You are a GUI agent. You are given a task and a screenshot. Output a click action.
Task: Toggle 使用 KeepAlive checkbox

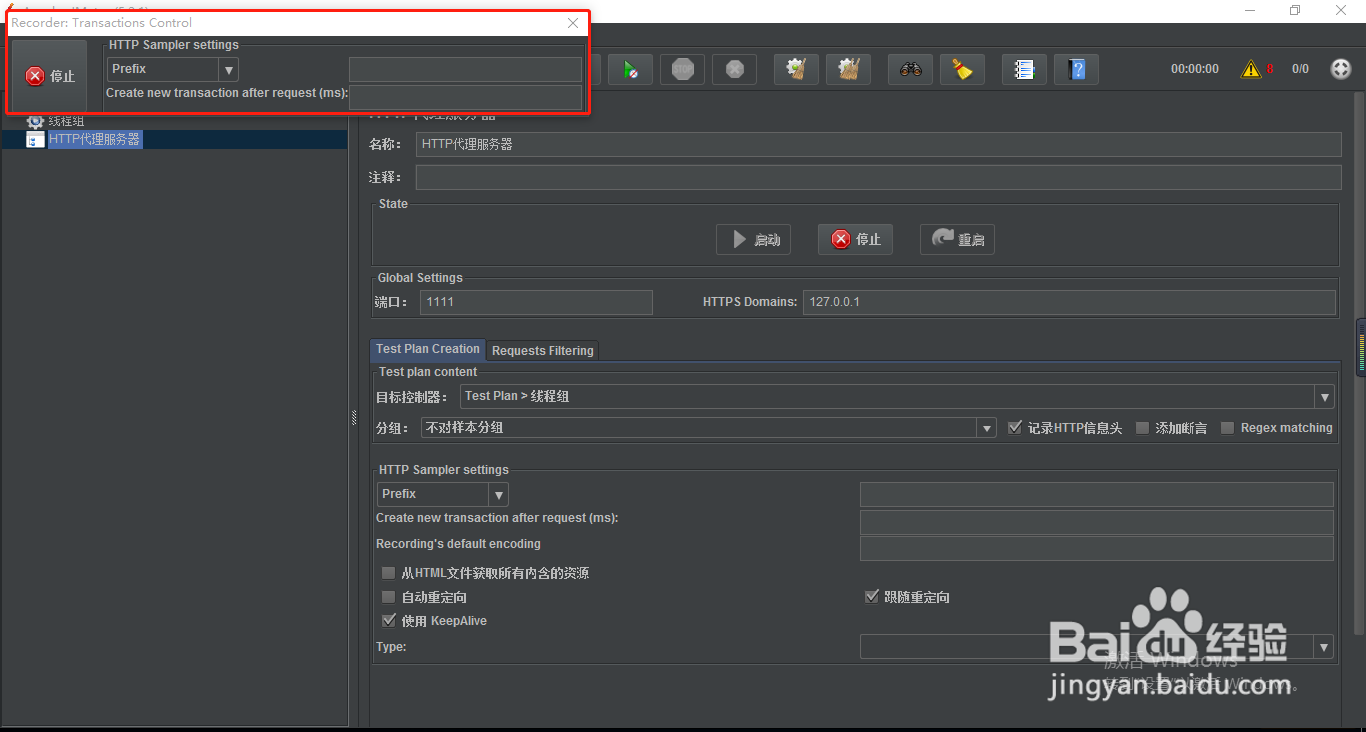tap(388, 621)
